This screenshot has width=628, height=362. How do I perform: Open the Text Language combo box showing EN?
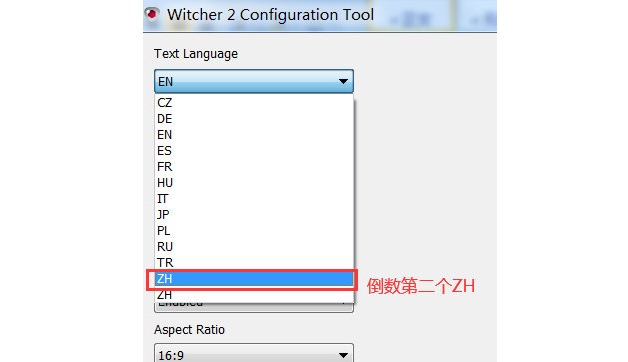[254, 81]
